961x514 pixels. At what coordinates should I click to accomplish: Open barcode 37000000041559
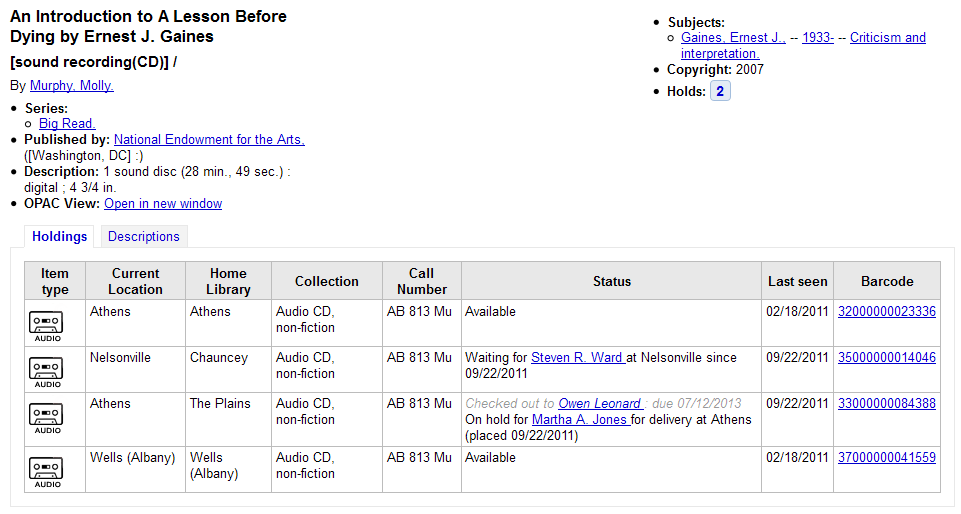point(886,458)
